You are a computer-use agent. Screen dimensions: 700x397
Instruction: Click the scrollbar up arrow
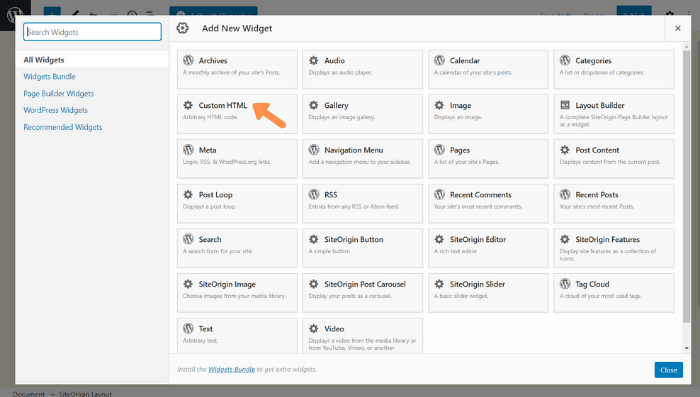click(686, 46)
